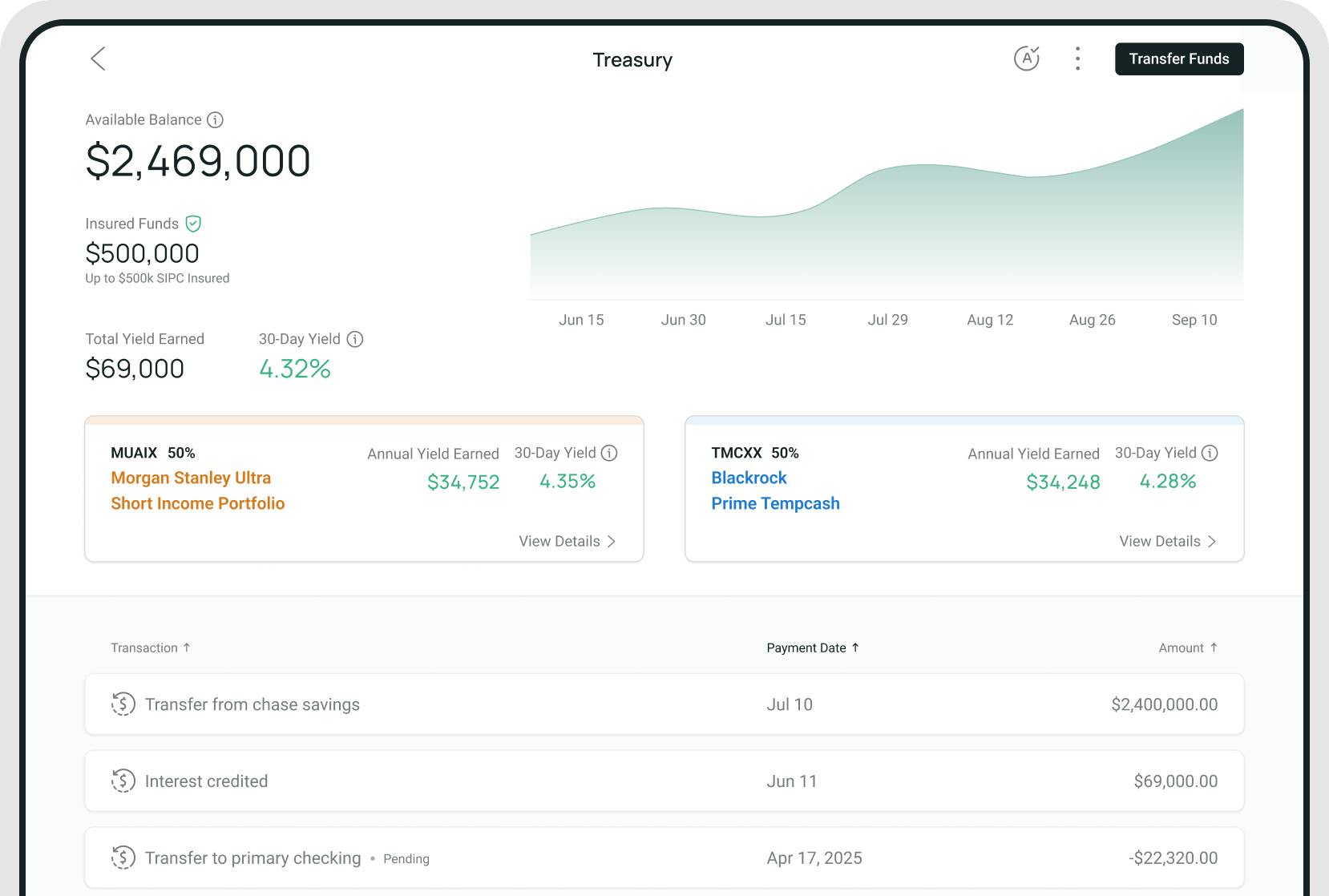Click the Insured Funds shield icon
1329x896 pixels.
pyautogui.click(x=193, y=224)
